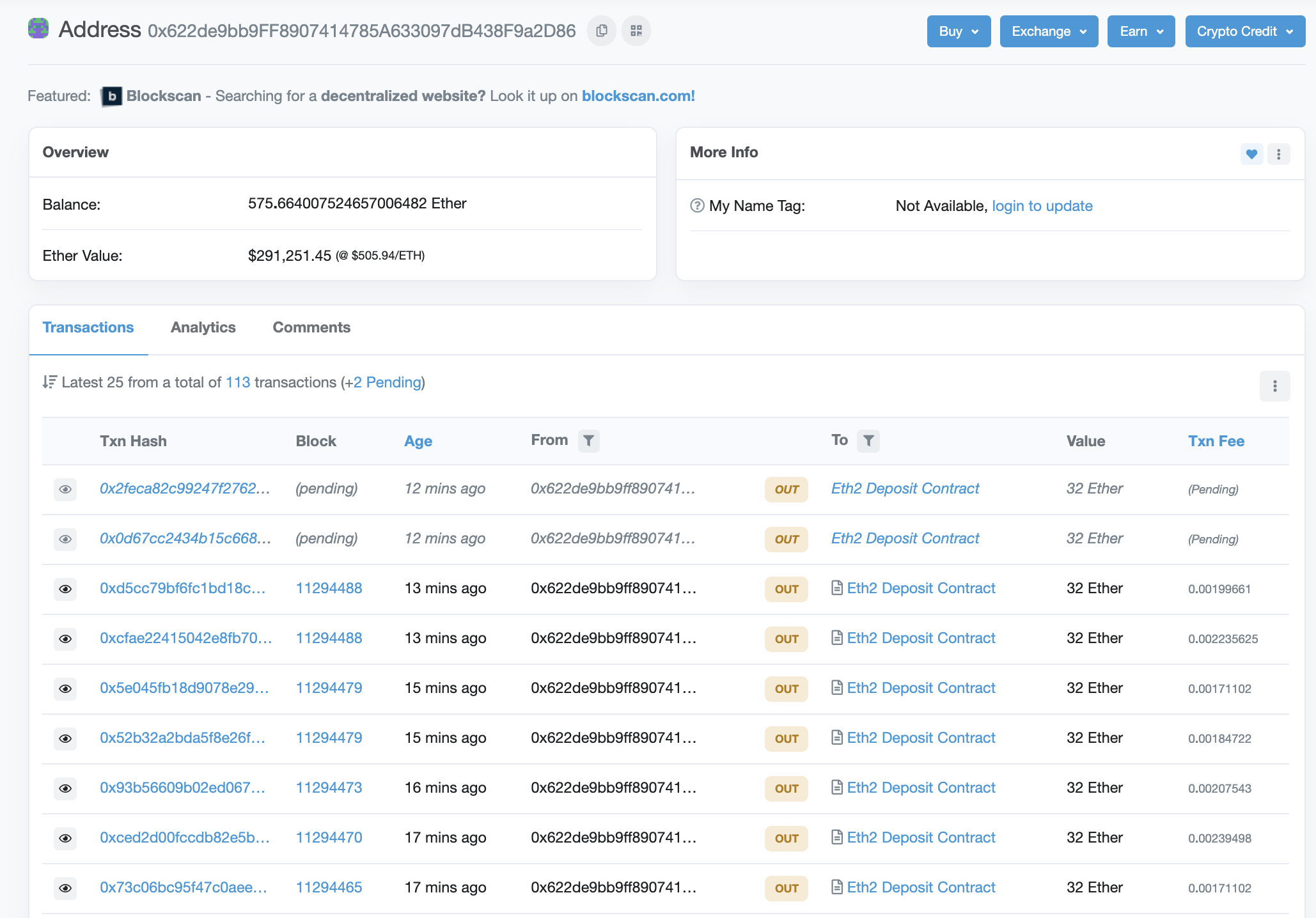Image resolution: width=1316 pixels, height=918 pixels.
Task: Open pending transaction 0x2feca82c99247f2762
Action: (x=185, y=488)
